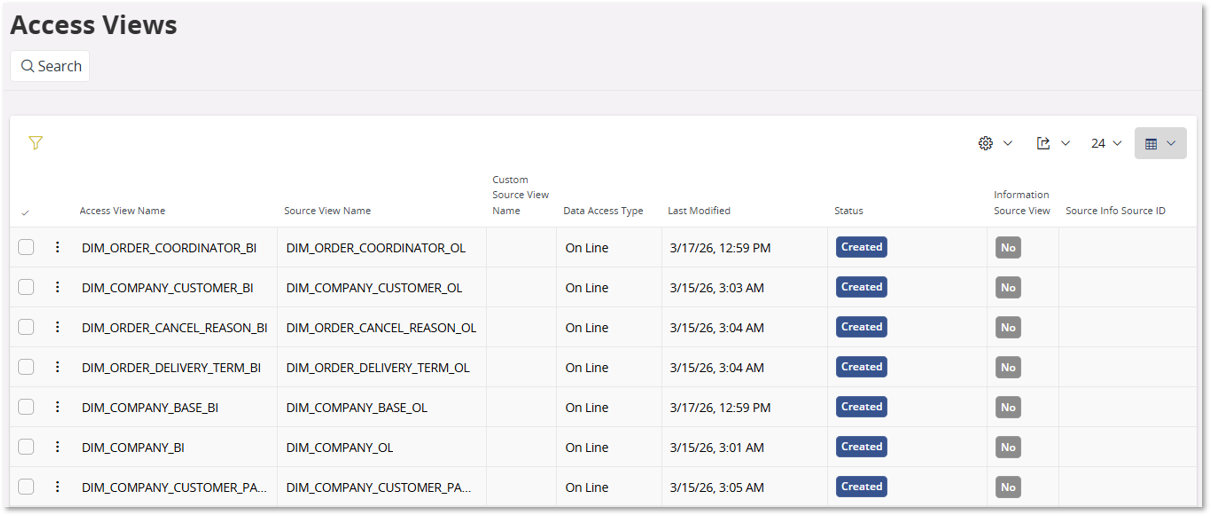Sort by Information Source View header
This screenshot has height=516, width=1211.
pyautogui.click(x=1021, y=203)
